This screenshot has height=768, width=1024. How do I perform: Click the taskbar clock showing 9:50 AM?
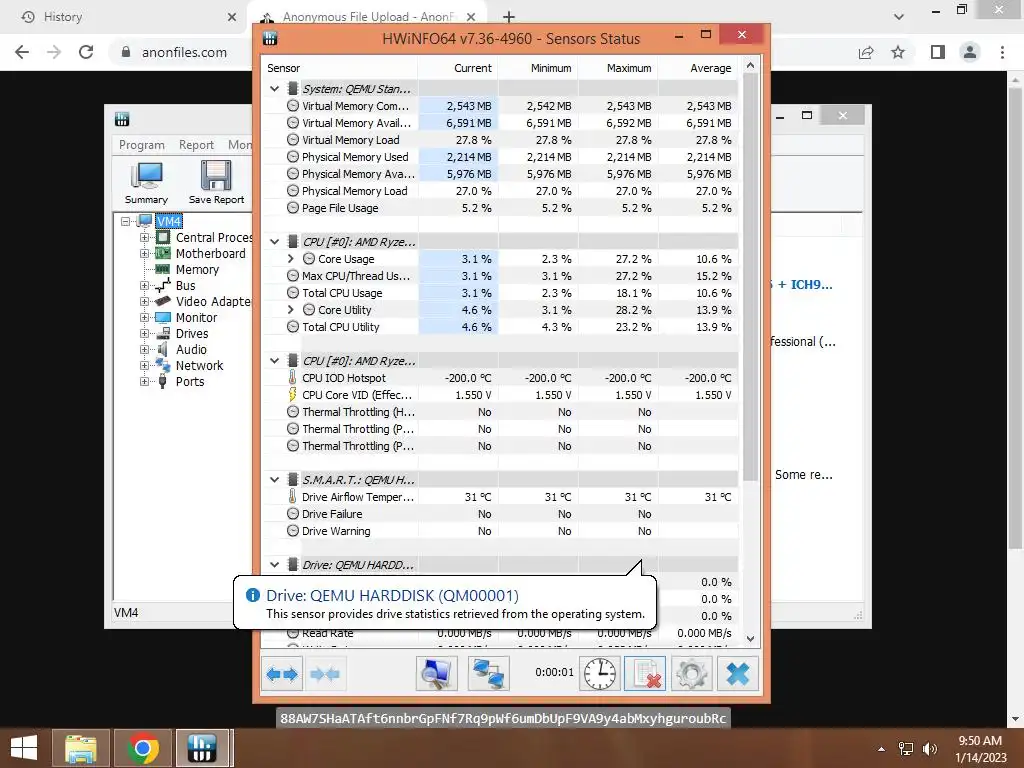[980, 749]
